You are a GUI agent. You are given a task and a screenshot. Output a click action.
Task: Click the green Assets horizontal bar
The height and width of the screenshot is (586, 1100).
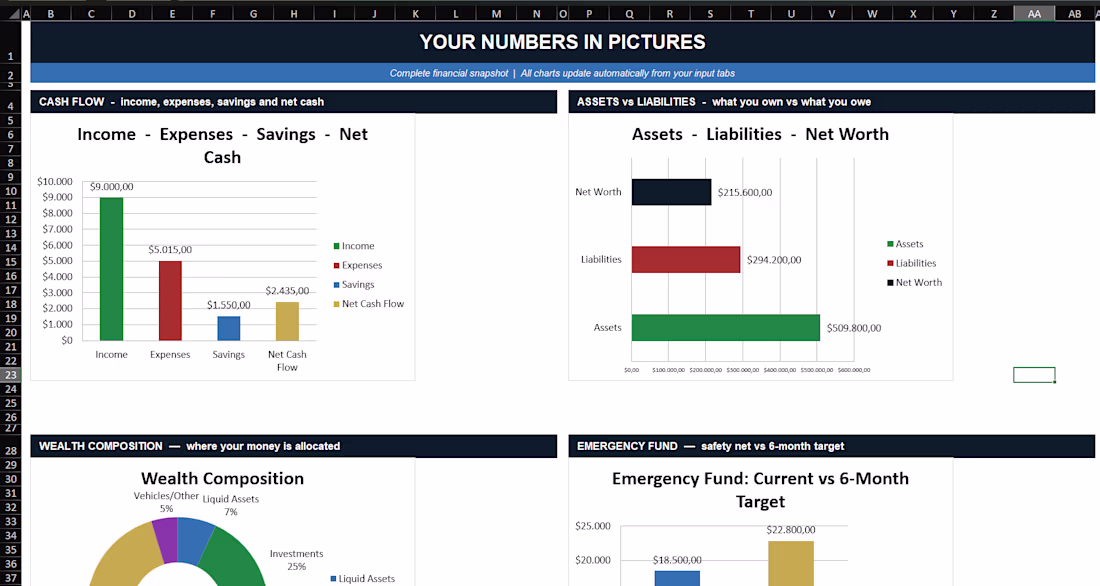726,328
